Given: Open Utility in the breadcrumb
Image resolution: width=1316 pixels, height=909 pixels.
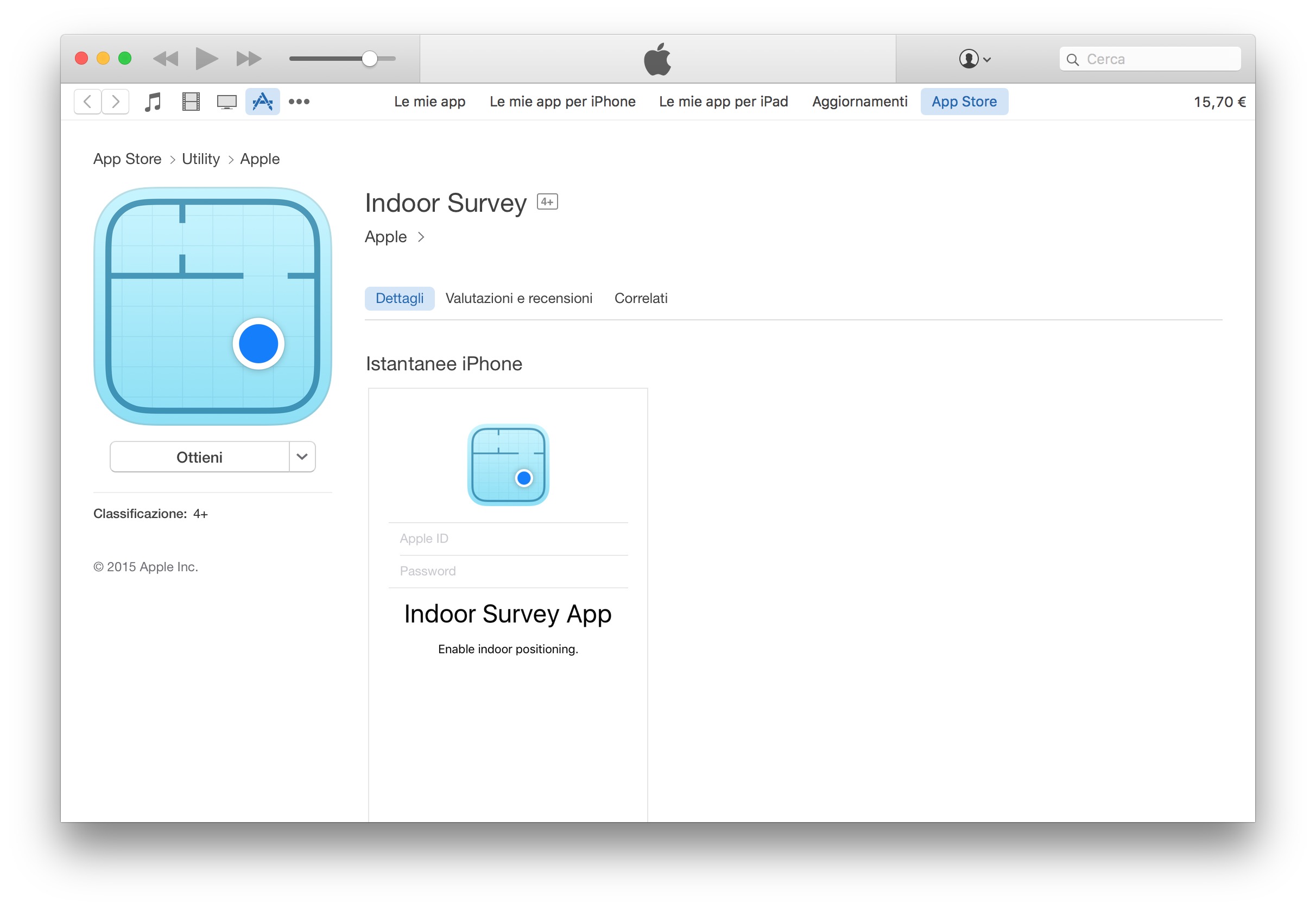Looking at the screenshot, I should pos(200,159).
